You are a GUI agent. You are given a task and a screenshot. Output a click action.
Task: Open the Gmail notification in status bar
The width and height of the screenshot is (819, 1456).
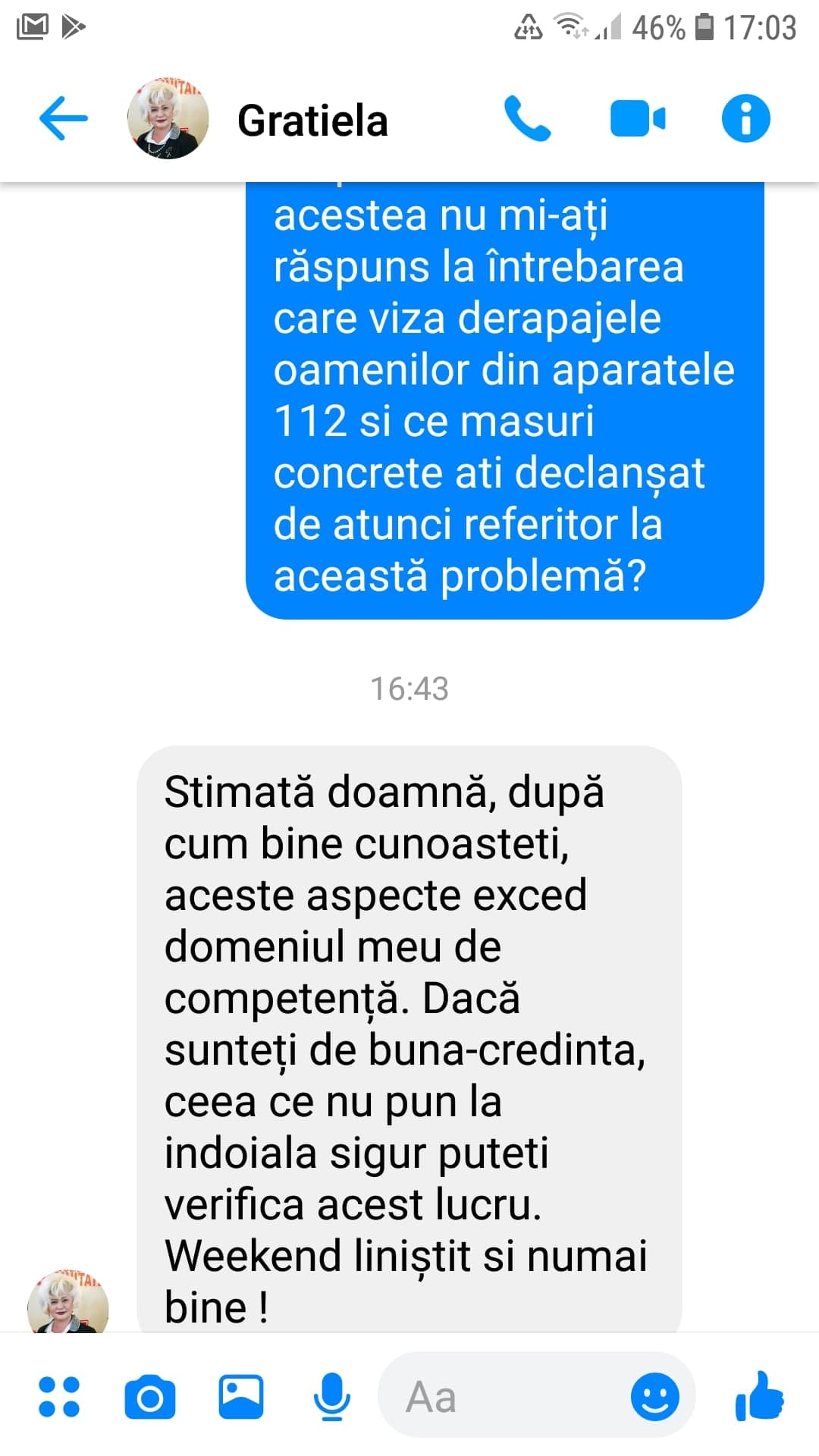point(32,27)
